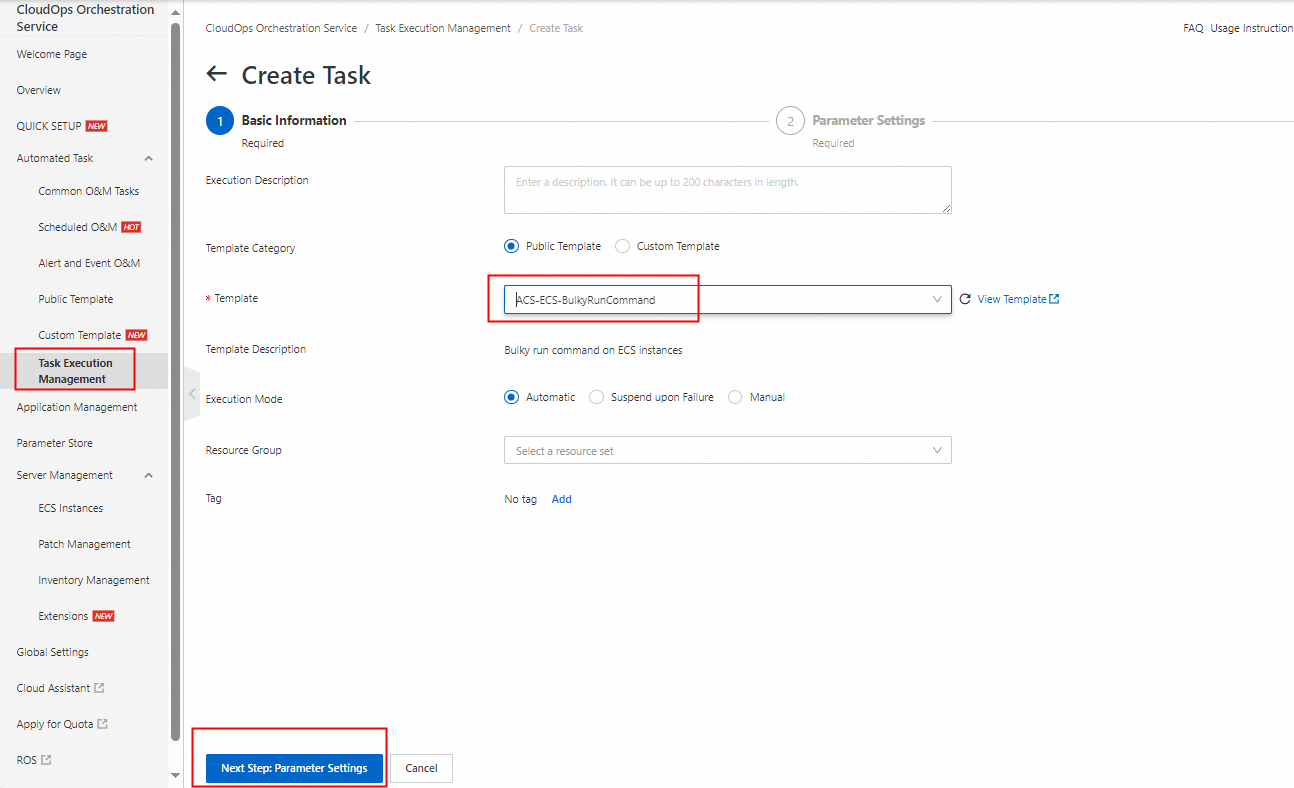Image resolution: width=1294 pixels, height=788 pixels.
Task: Open Parameter Store in the sidebar
Action: click(55, 443)
